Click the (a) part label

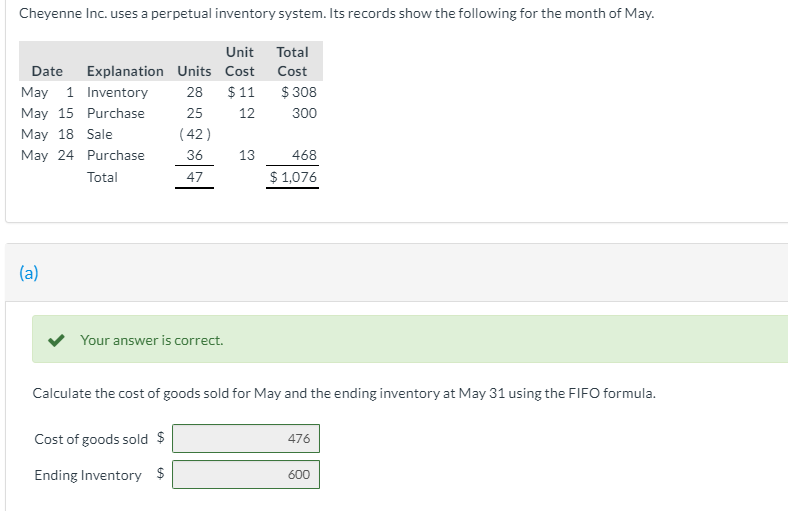pos(28,273)
